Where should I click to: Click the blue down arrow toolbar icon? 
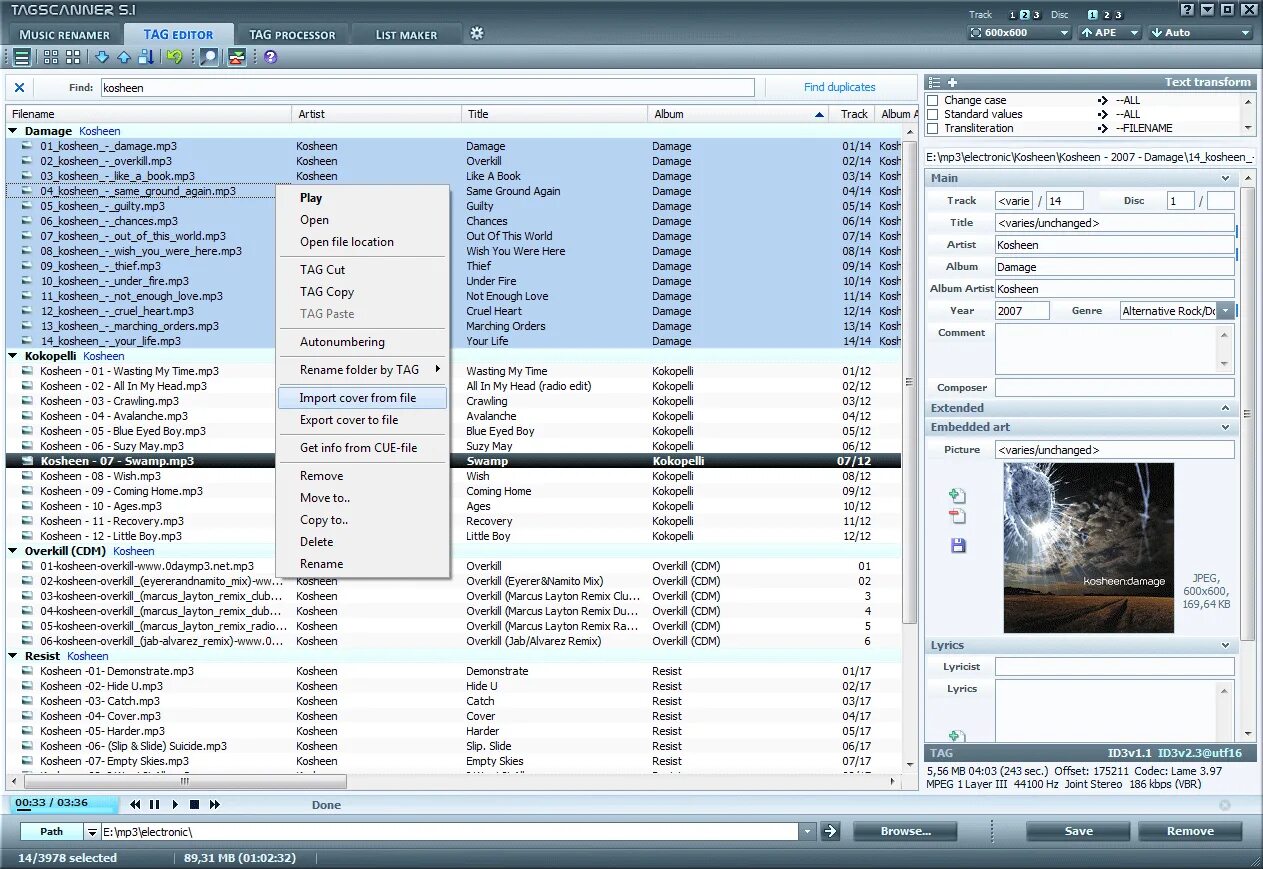[x=102, y=57]
